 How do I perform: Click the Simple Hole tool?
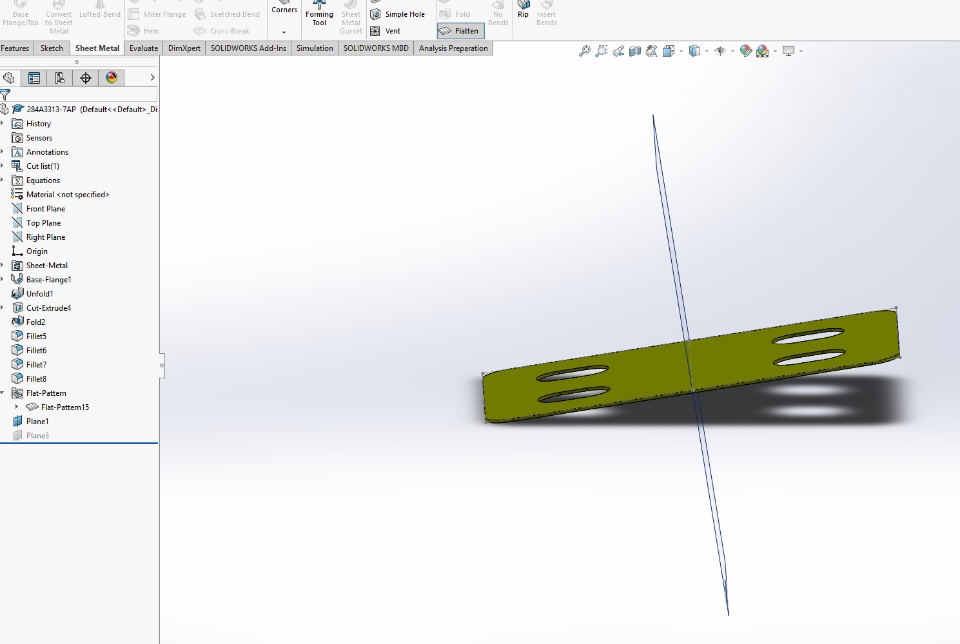(x=397, y=14)
